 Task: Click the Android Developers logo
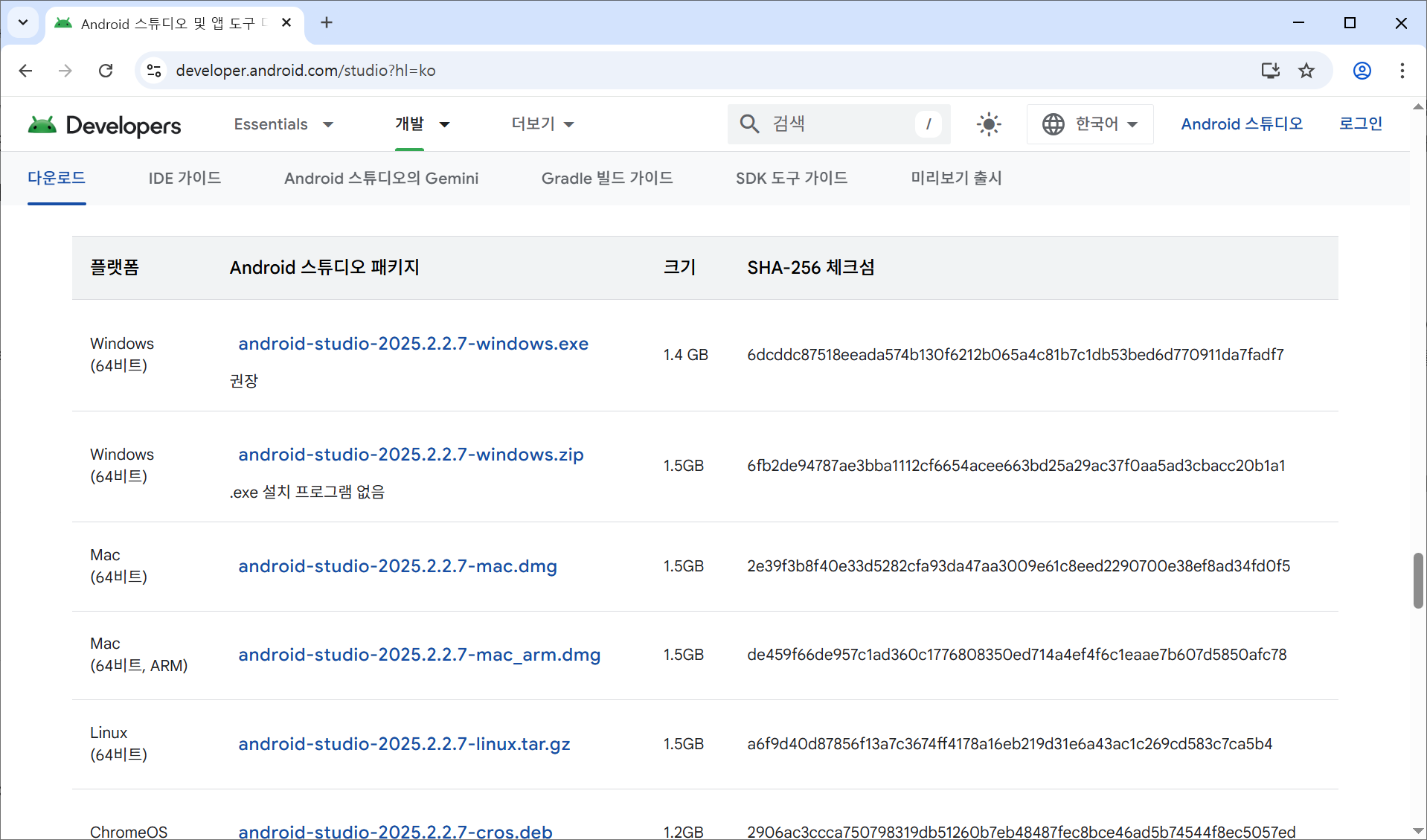tap(105, 125)
